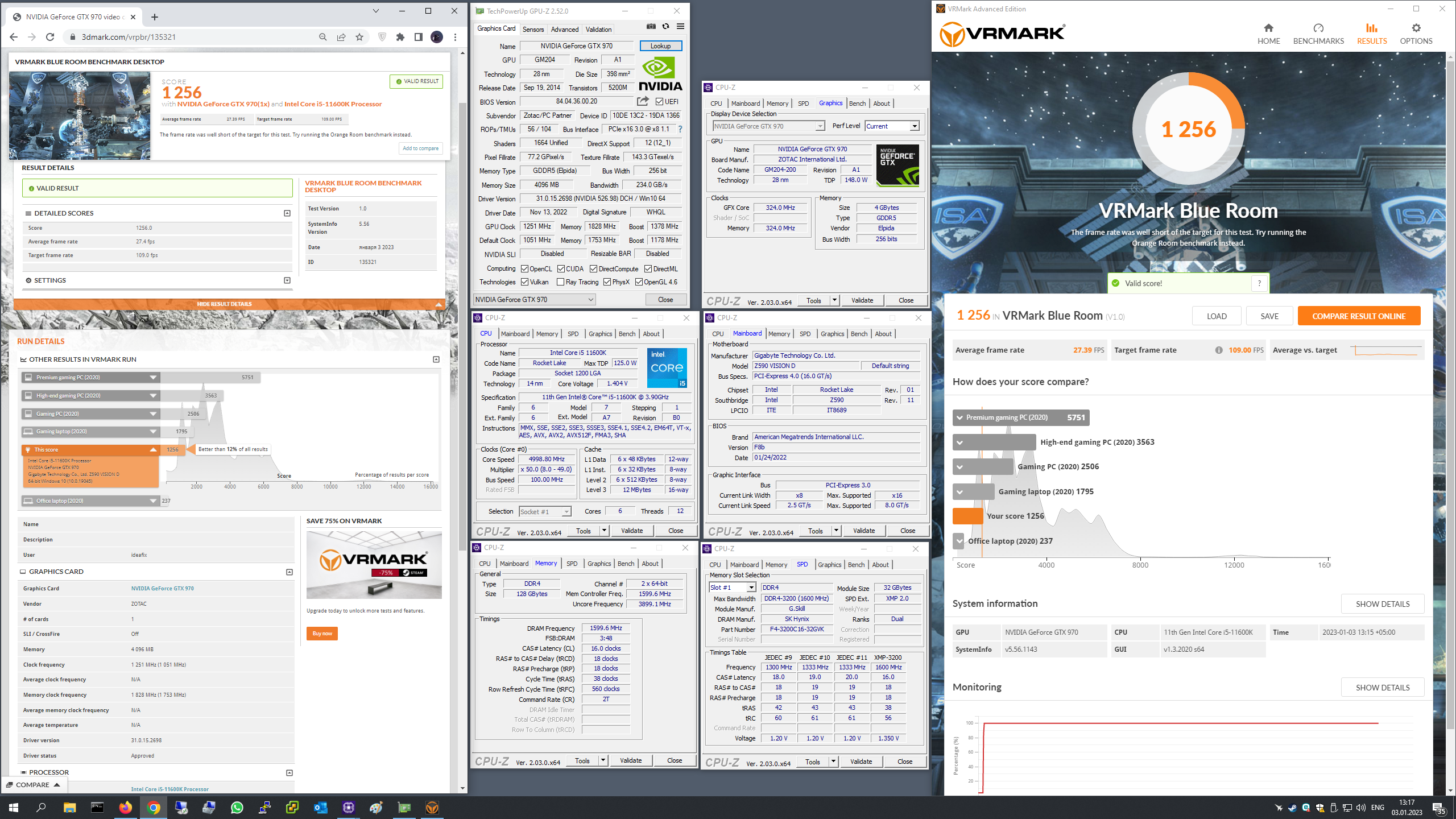Click the volume speaker tray icon
The image size is (1456, 819).
(x=1361, y=808)
